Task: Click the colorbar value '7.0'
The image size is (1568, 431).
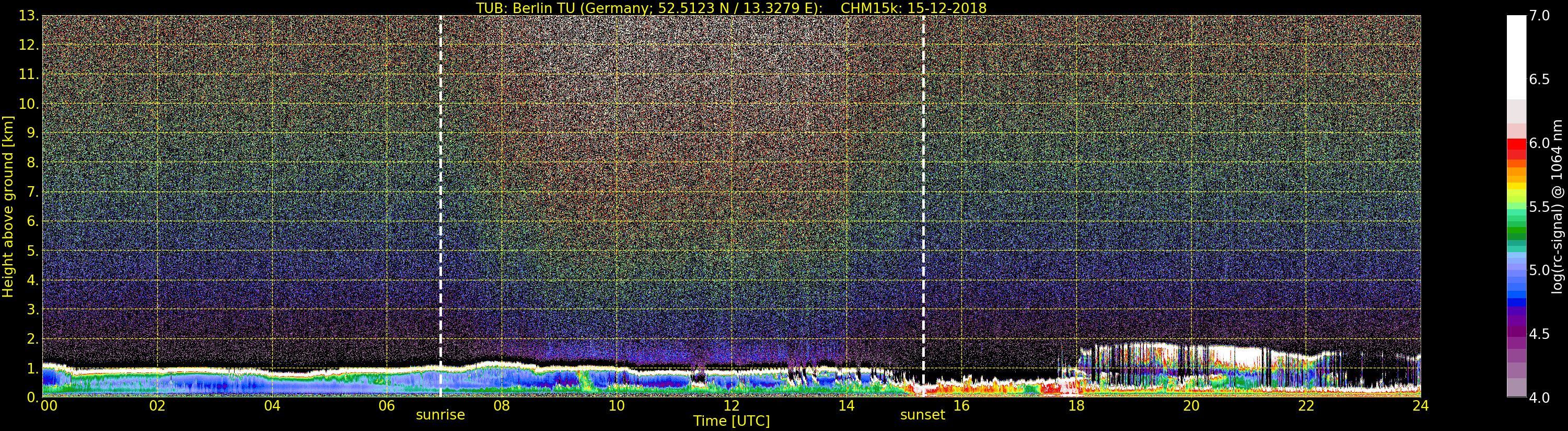Action: tap(1539, 16)
